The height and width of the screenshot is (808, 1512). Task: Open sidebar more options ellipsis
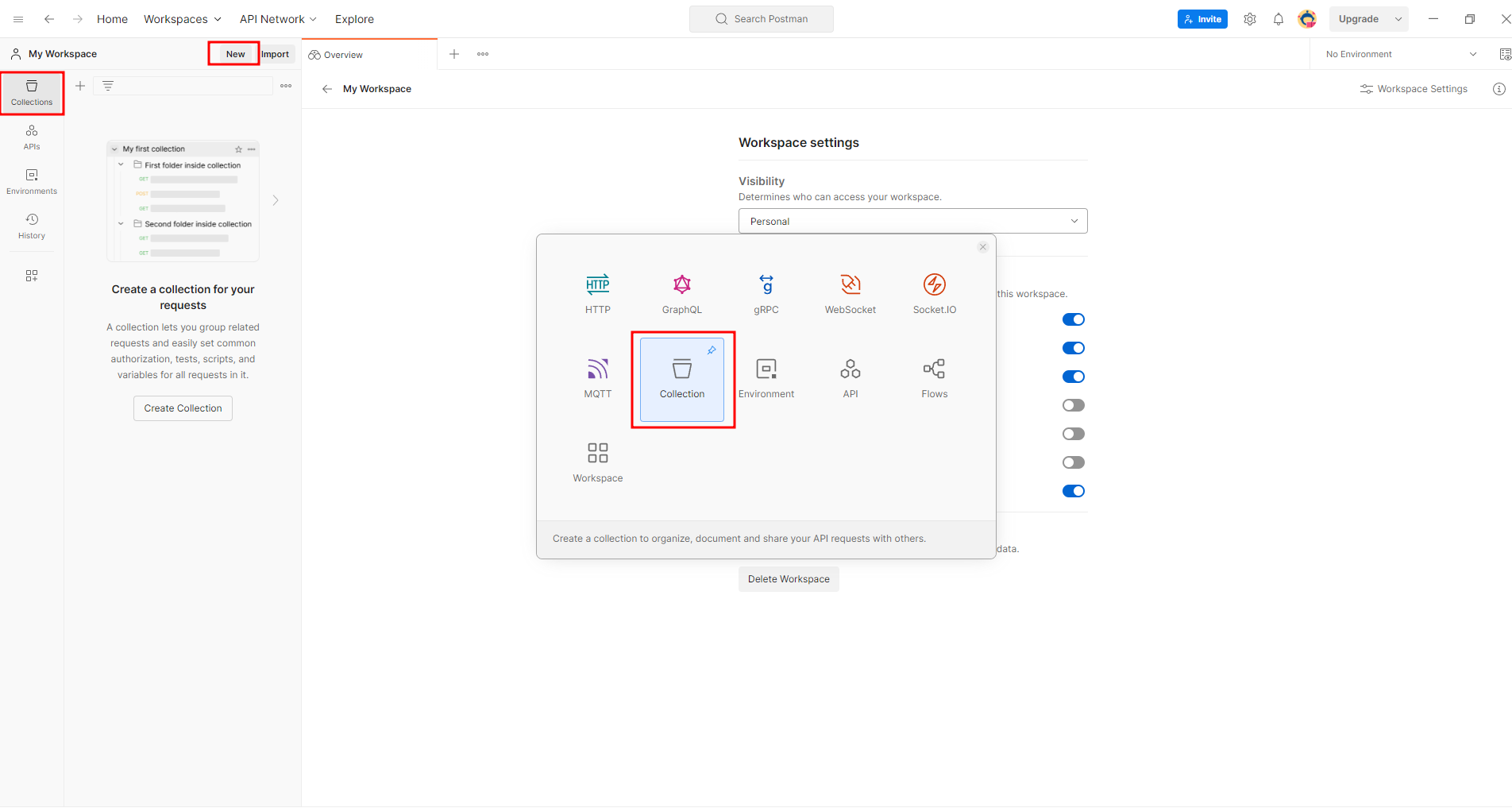[286, 86]
